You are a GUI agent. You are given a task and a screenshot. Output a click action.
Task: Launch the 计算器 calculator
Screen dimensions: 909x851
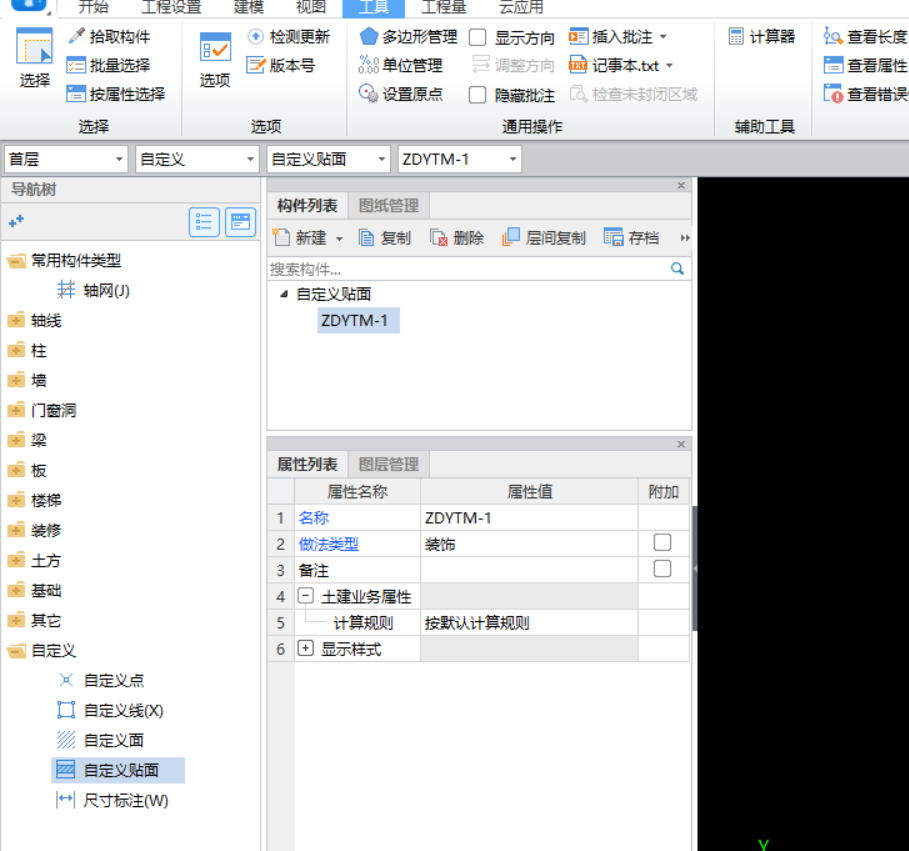point(762,37)
